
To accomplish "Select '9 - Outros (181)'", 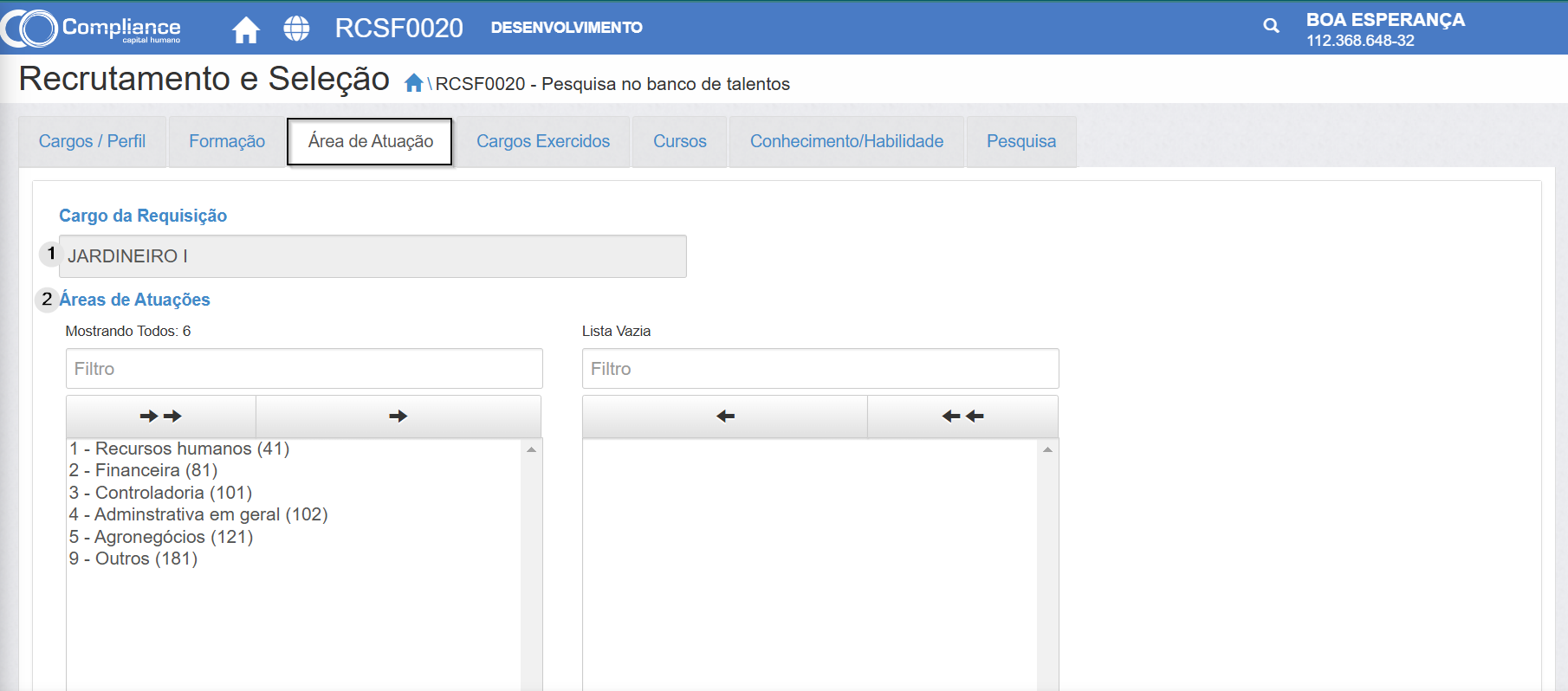I will point(133,559).
